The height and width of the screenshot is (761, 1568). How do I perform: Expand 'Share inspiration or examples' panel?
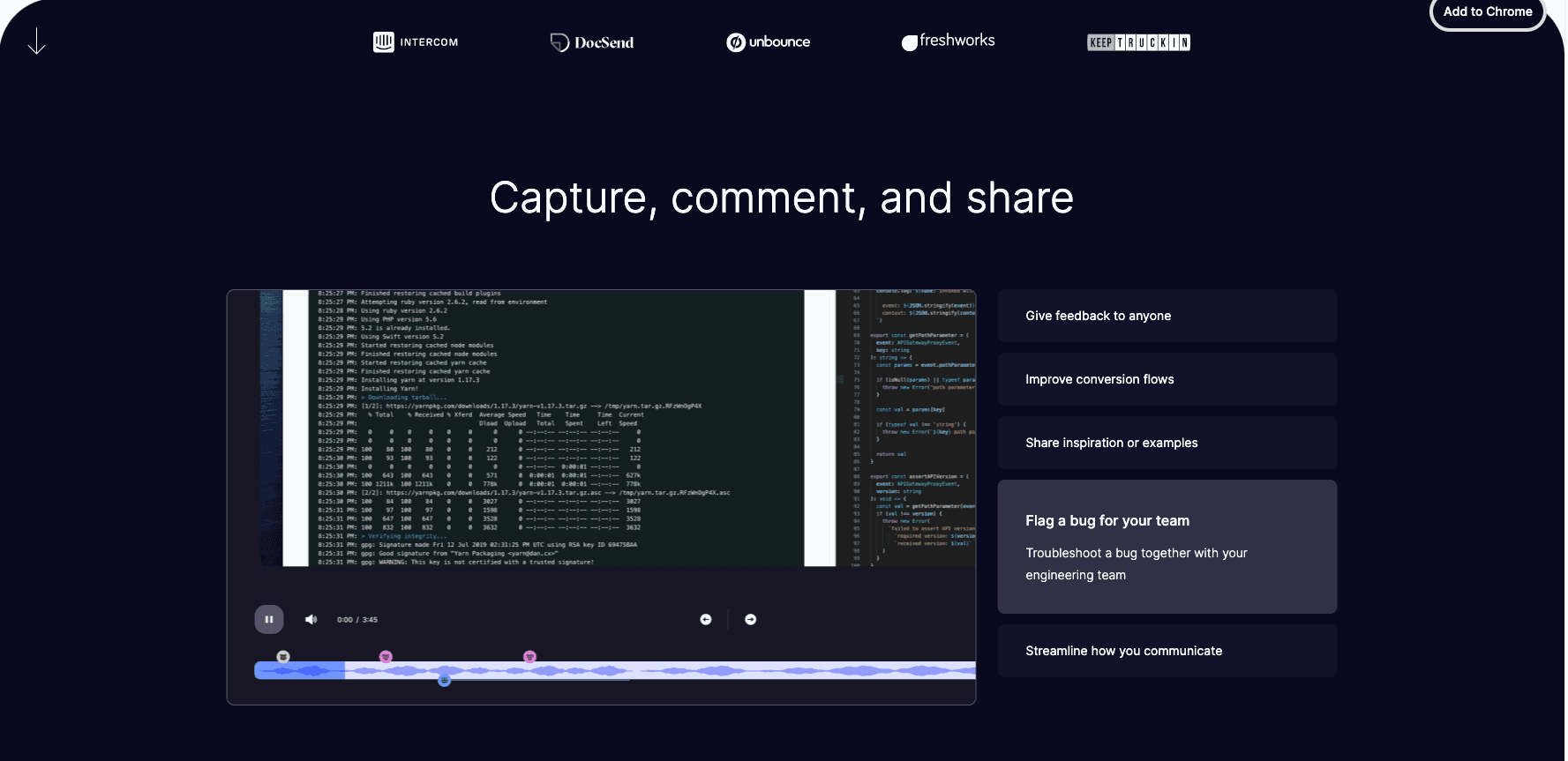1167,443
